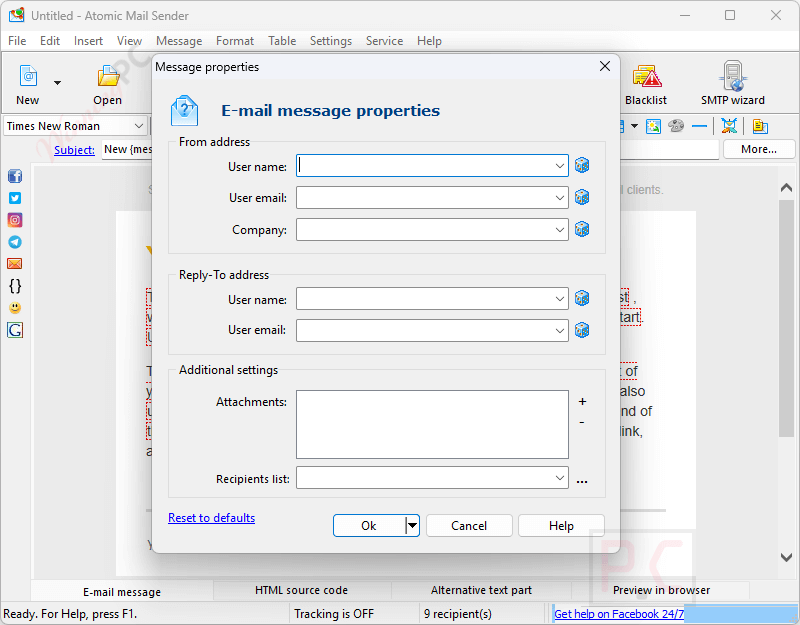The width and height of the screenshot is (800, 625).
Task: Click the Telegram icon in the sidebar
Action: coord(15,242)
